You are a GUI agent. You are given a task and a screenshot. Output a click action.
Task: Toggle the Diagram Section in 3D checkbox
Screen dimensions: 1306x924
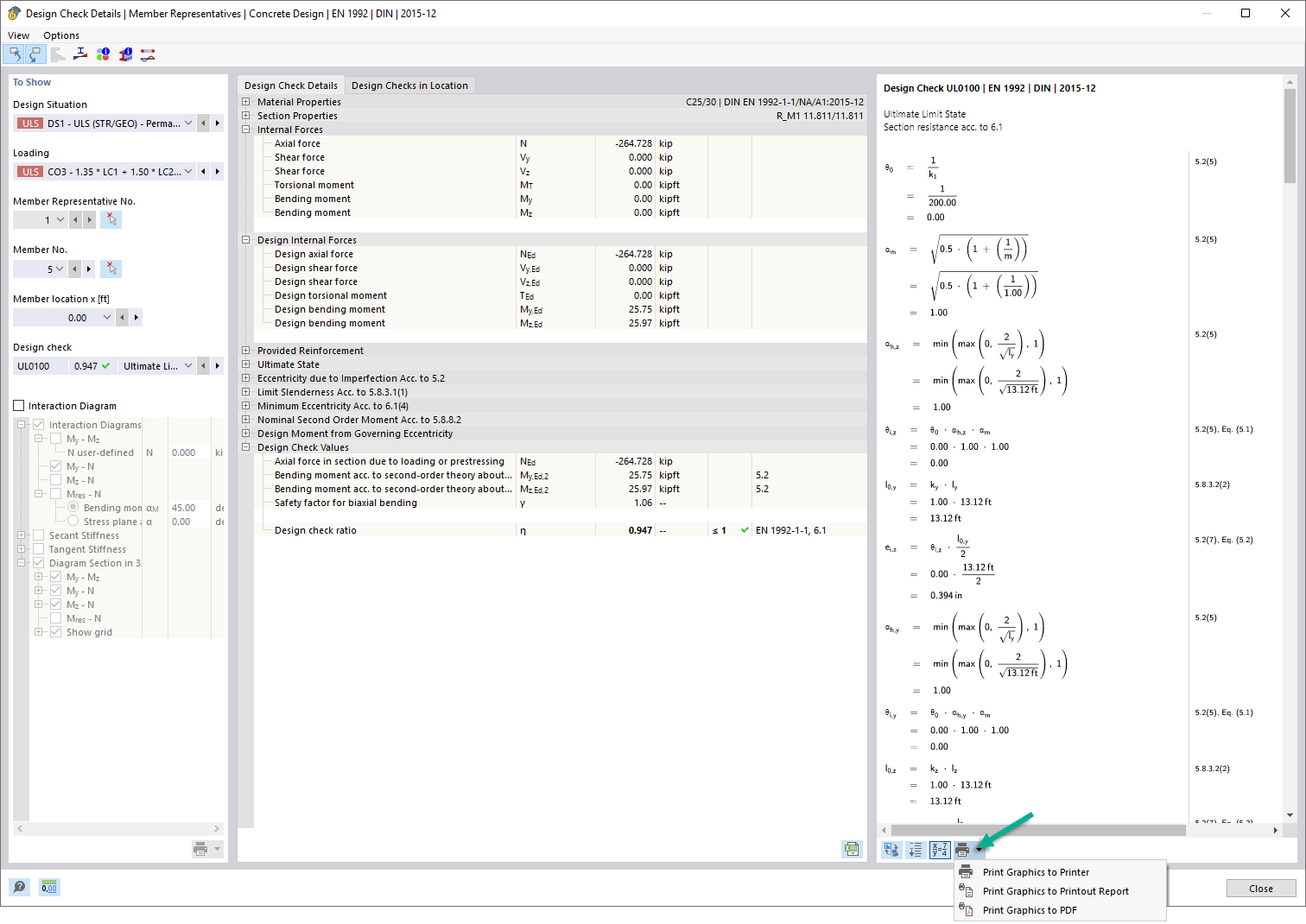[x=38, y=563]
